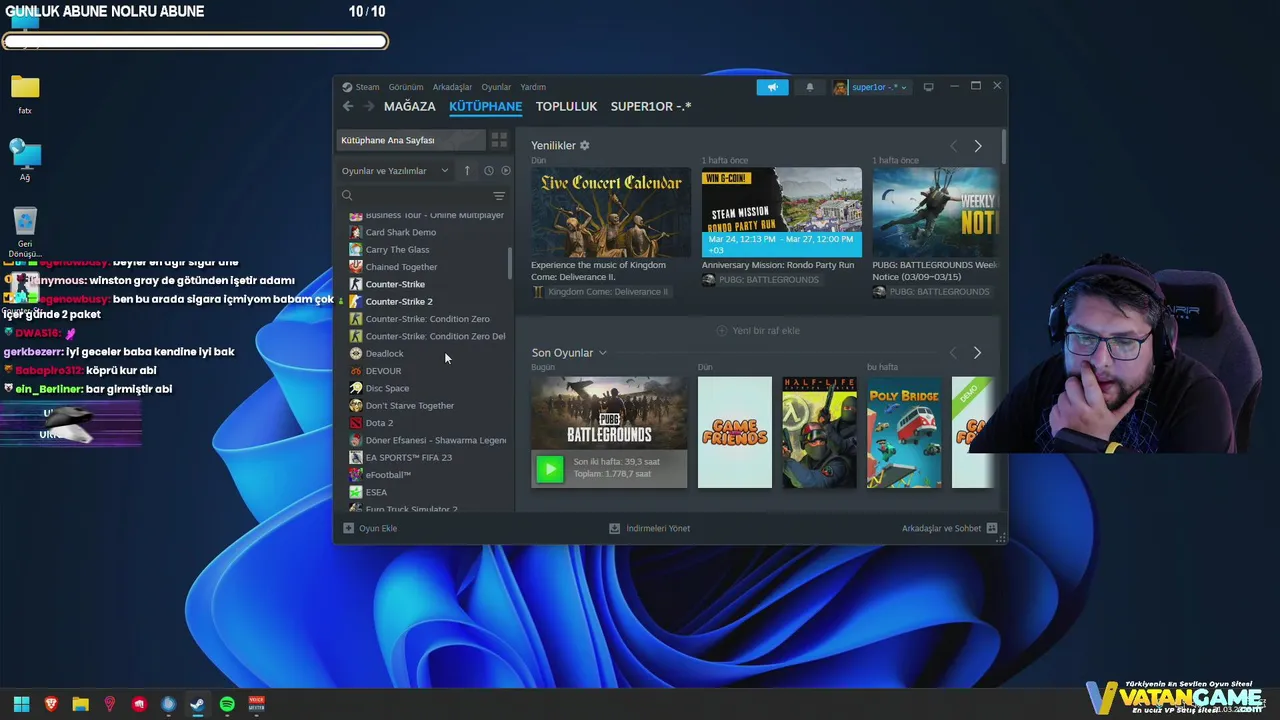Open Arkadaşlar ve Sohbet panel
The width and height of the screenshot is (1280, 720).
949,528
